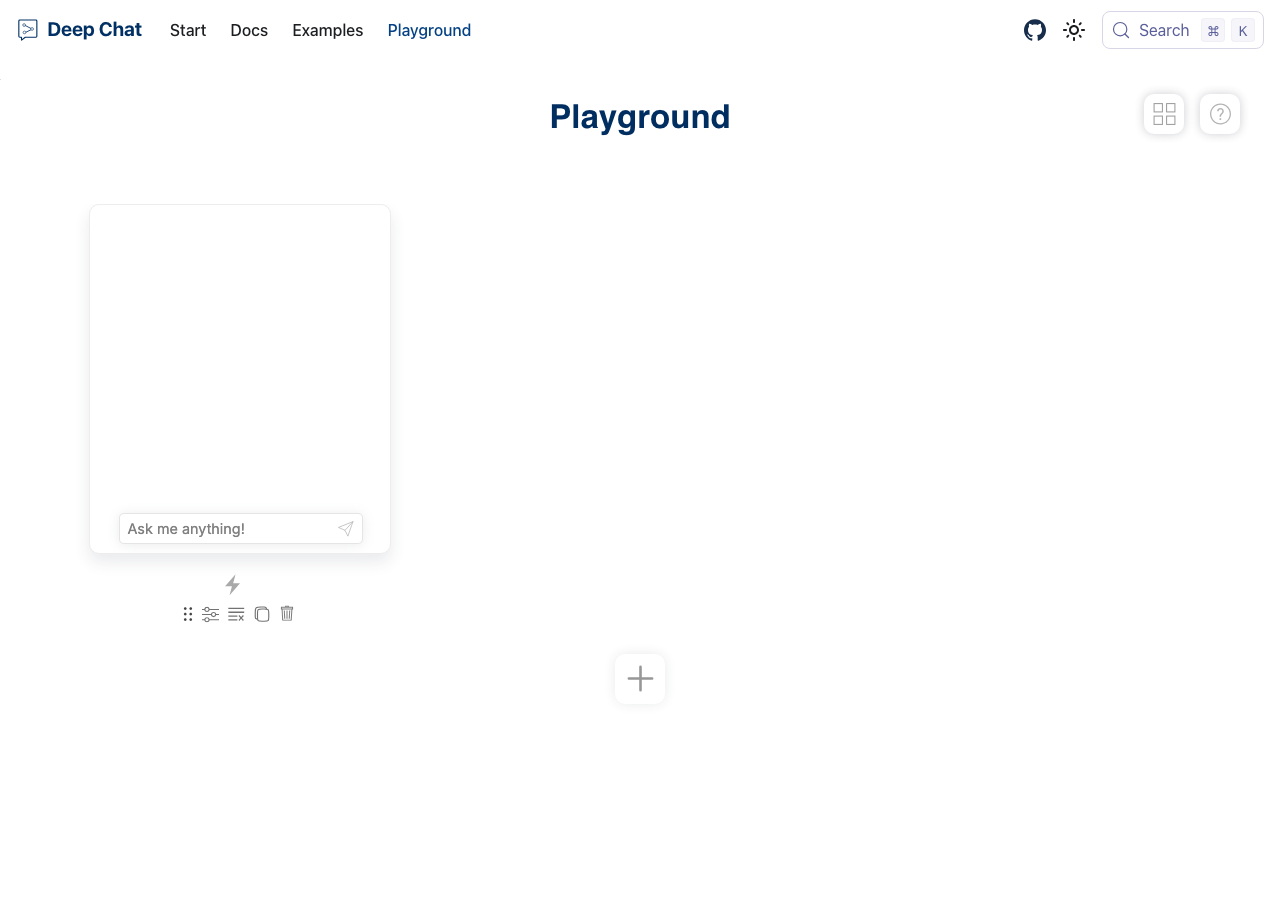Click the lightning bolt icon below chat

point(233,585)
